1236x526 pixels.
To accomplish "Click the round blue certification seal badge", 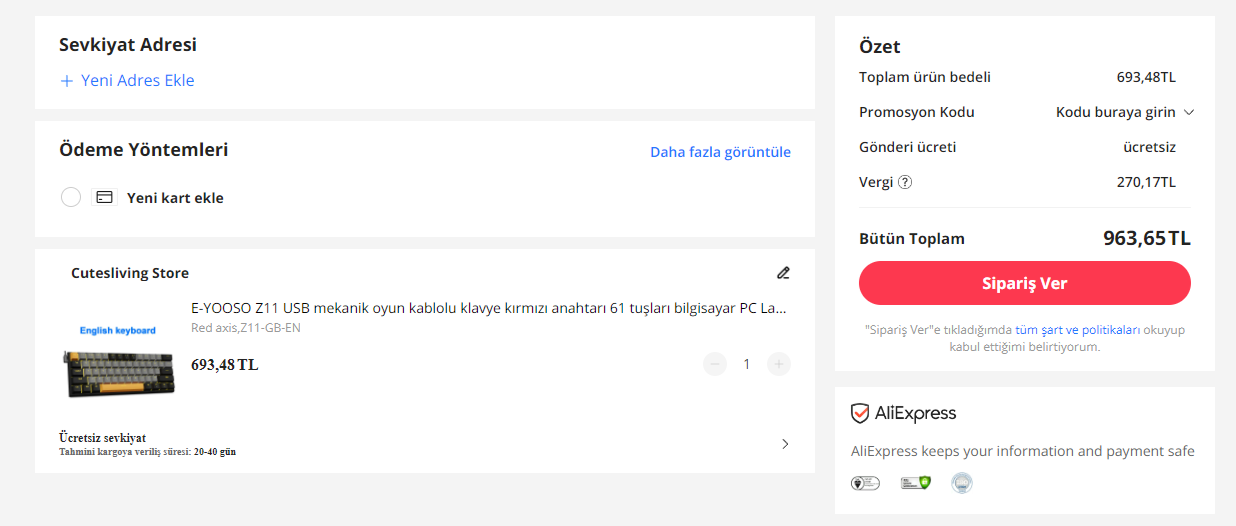I will (962, 483).
